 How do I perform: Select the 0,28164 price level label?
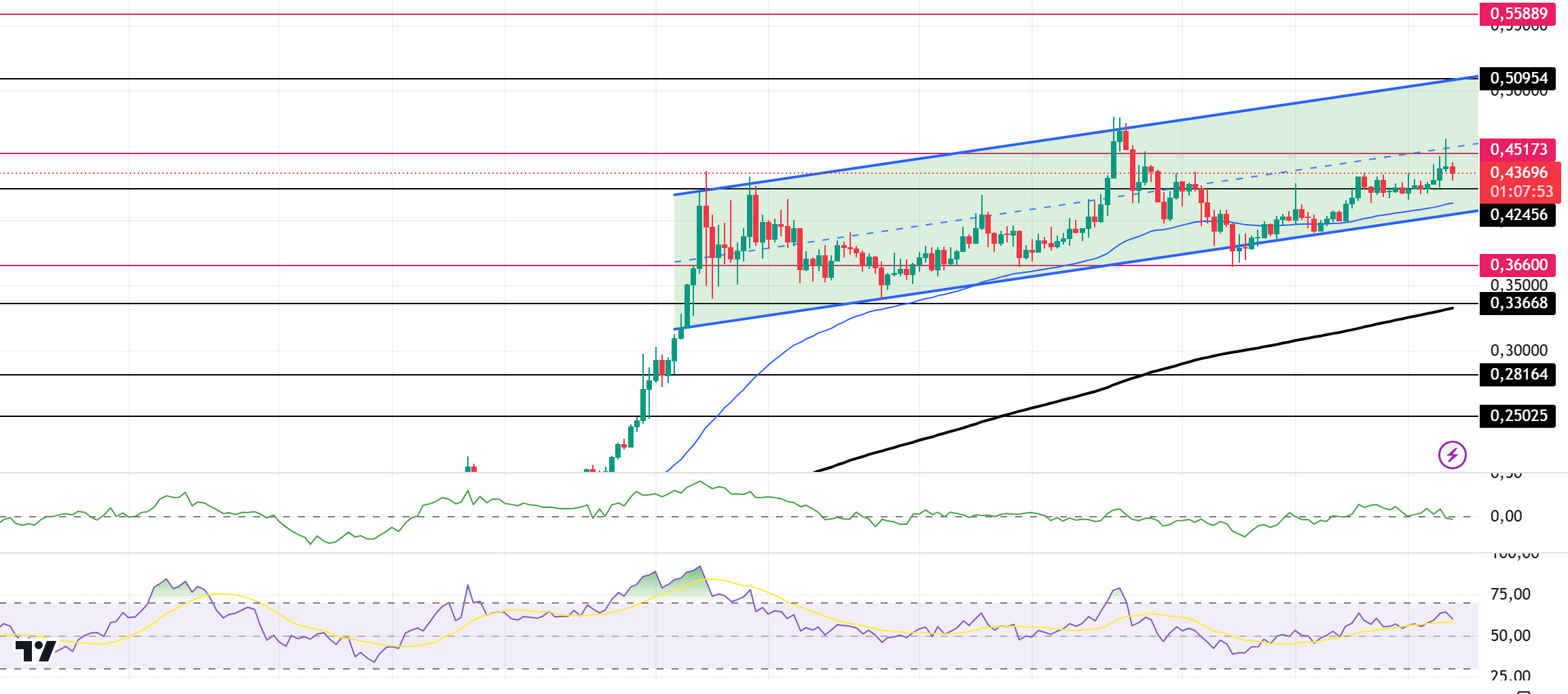pyautogui.click(x=1518, y=374)
